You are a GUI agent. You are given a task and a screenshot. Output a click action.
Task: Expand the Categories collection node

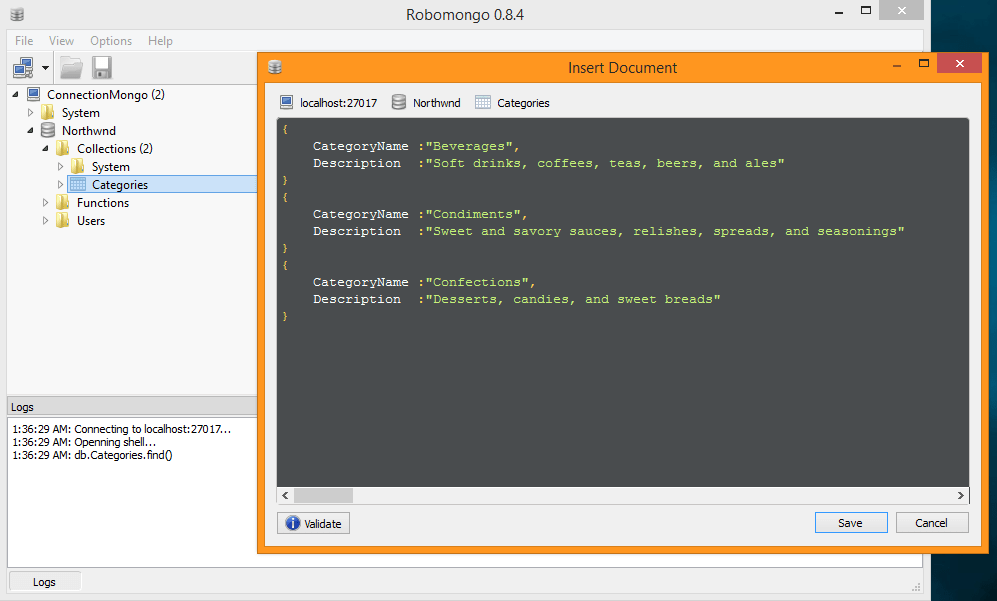pyautogui.click(x=61, y=184)
